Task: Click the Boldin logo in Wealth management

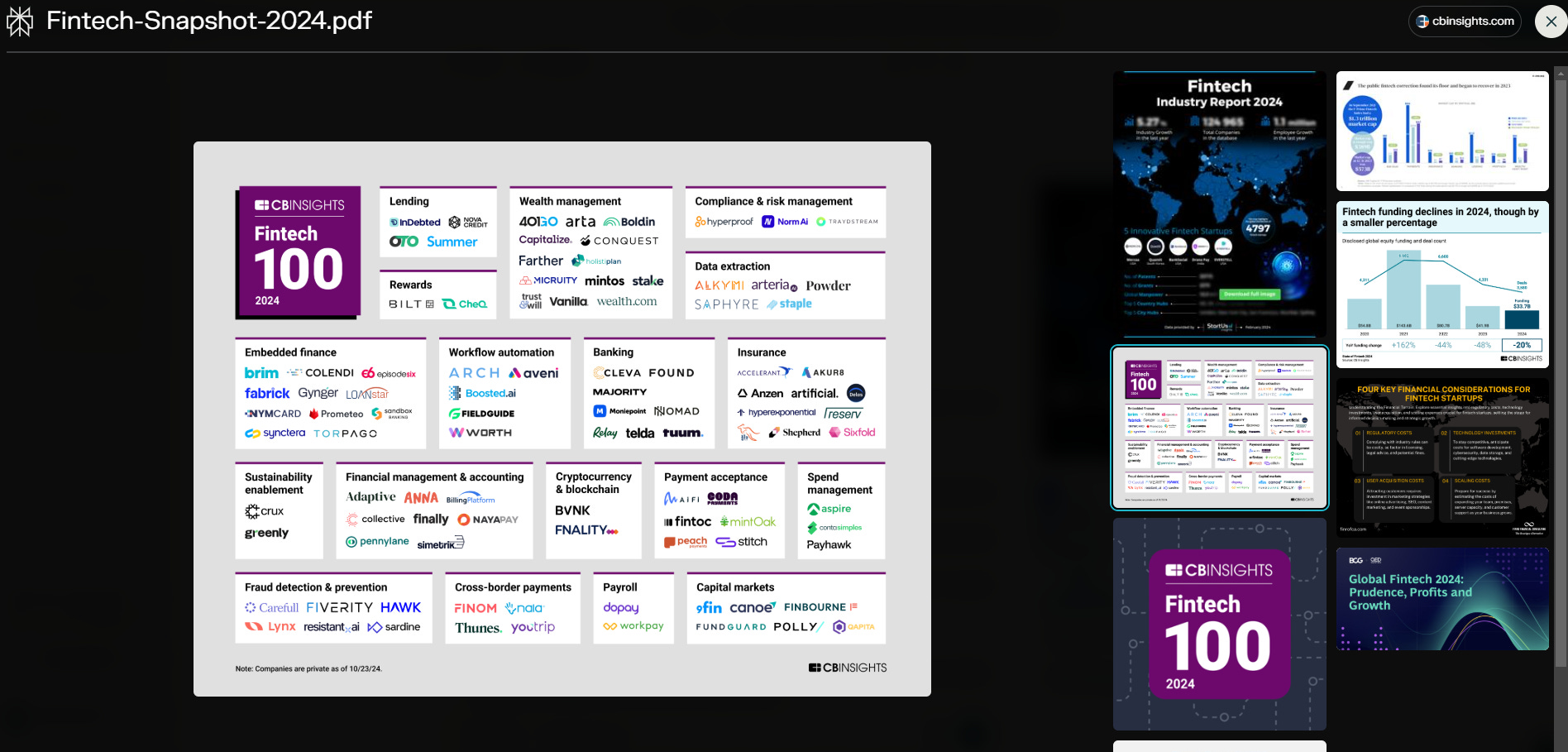Action: (629, 222)
